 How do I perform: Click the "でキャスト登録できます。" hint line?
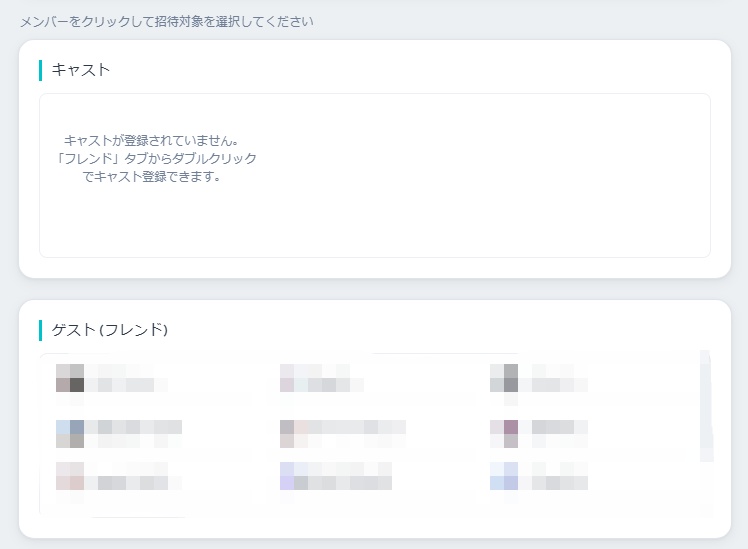click(152, 176)
